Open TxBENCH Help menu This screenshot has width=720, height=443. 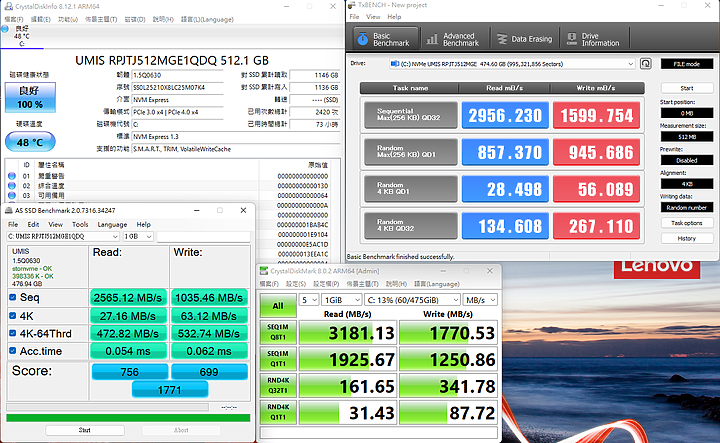[394, 17]
